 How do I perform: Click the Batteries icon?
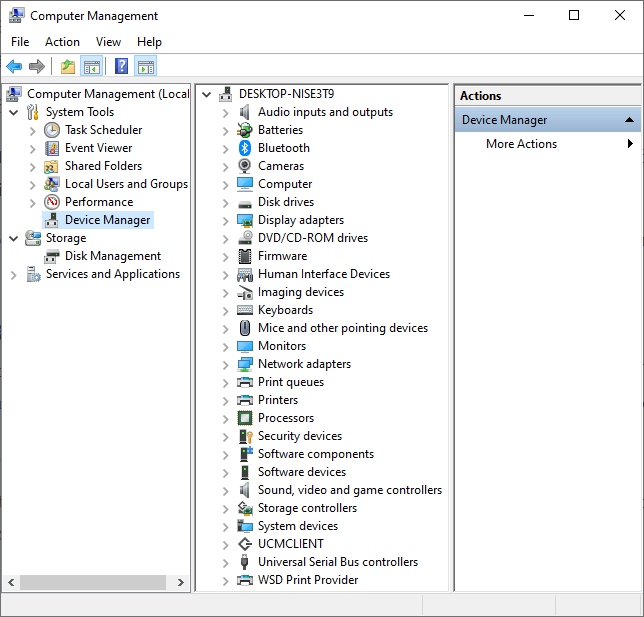pyautogui.click(x=245, y=130)
